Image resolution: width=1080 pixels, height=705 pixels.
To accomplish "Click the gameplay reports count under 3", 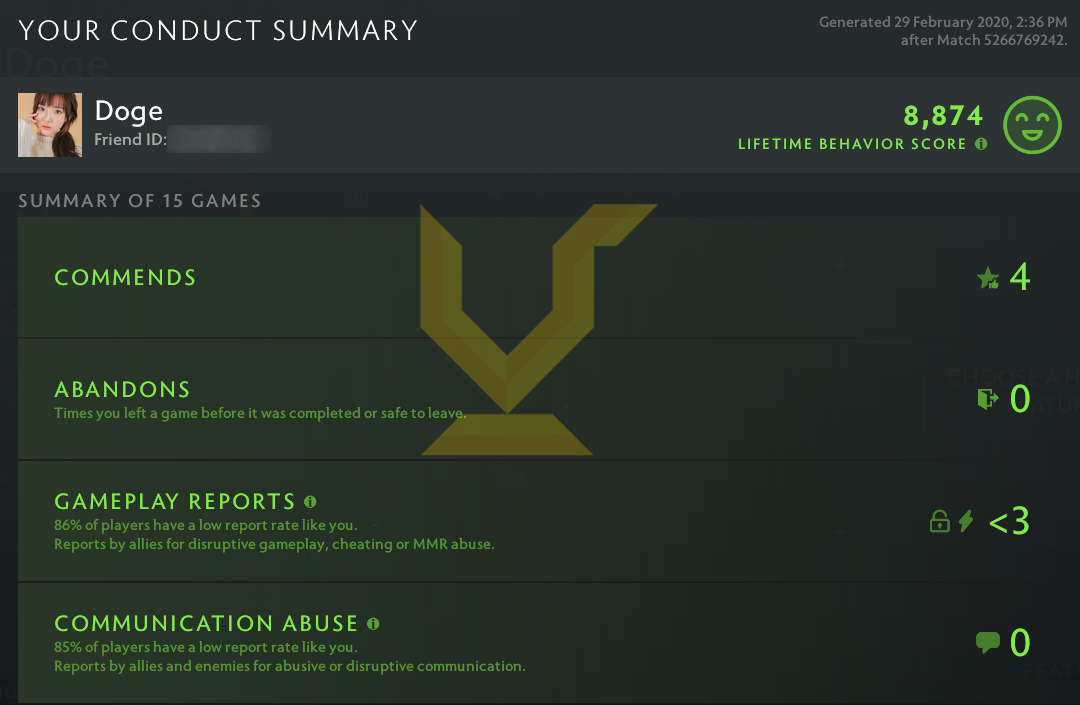I will coord(1009,521).
